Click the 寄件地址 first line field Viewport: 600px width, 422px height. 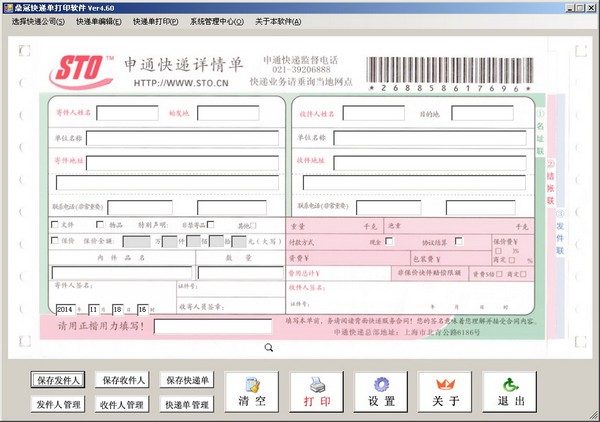click(183, 163)
